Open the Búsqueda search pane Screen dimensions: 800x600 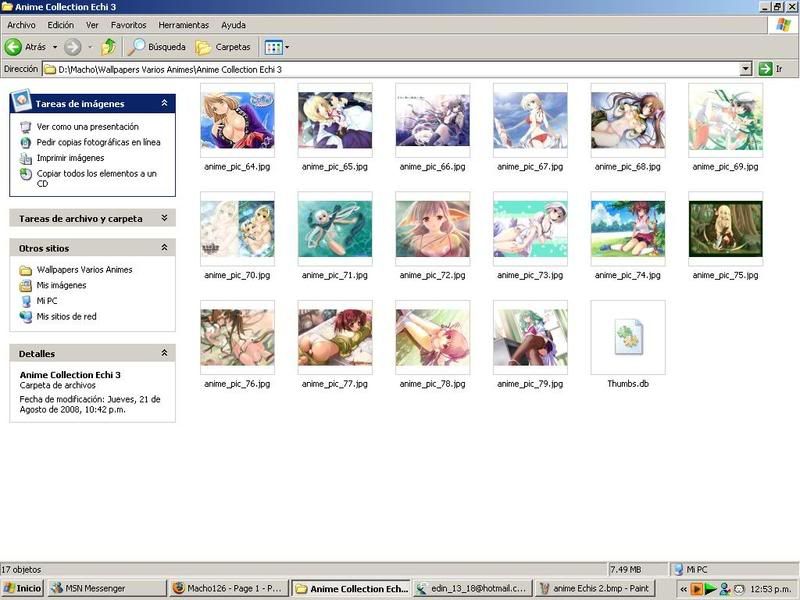[157, 47]
